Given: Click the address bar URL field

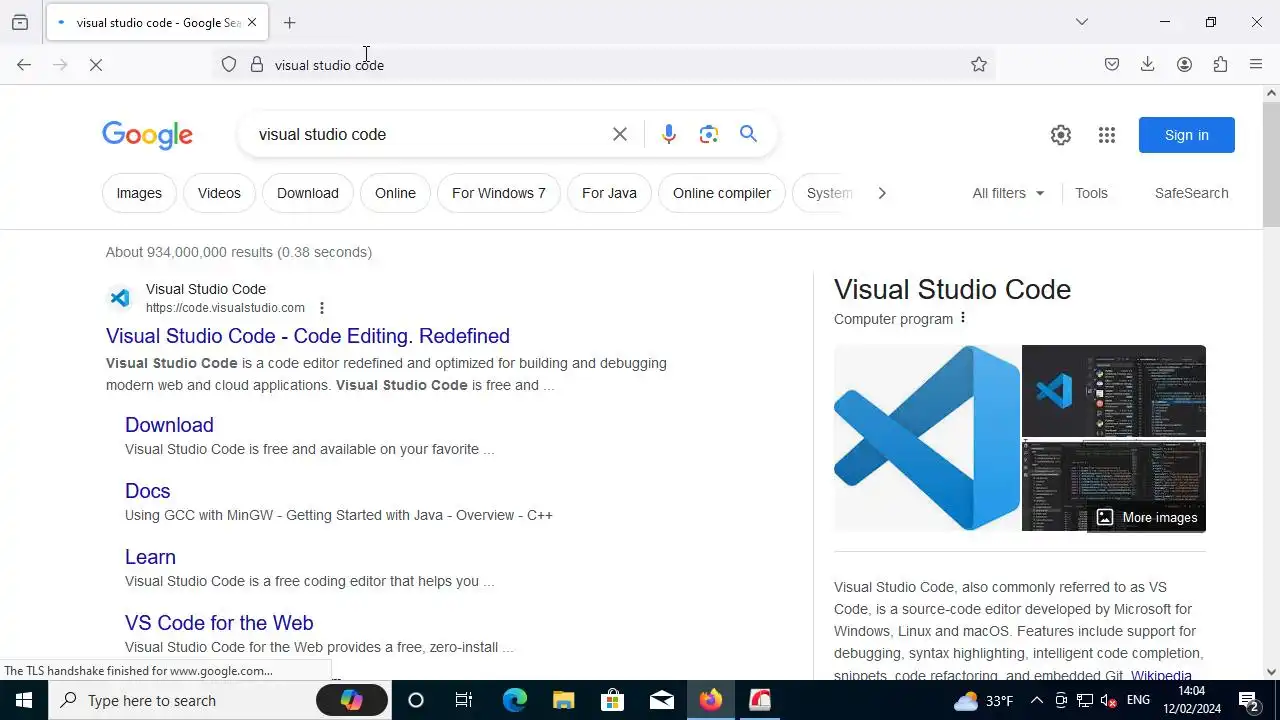Looking at the screenshot, I should point(605,65).
